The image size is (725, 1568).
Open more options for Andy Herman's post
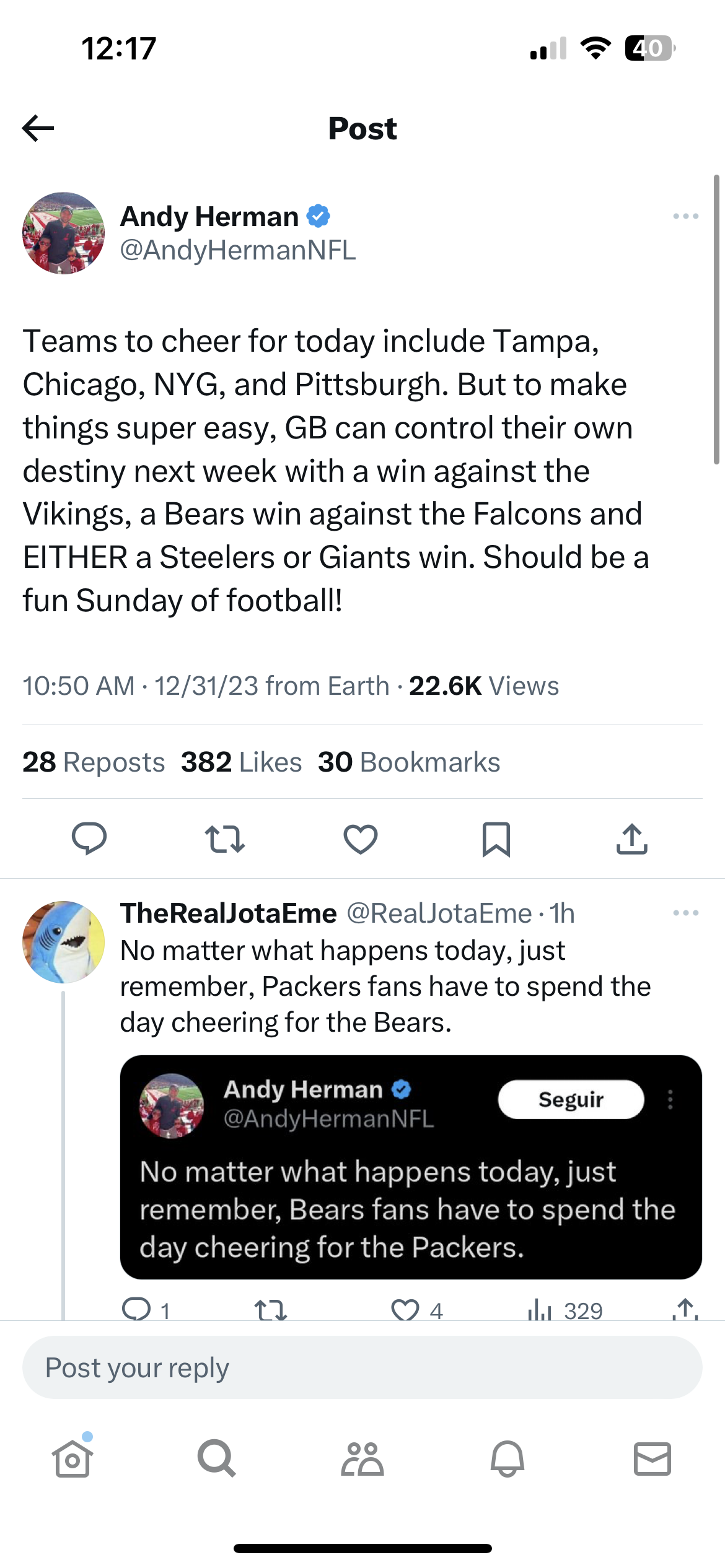tap(685, 216)
